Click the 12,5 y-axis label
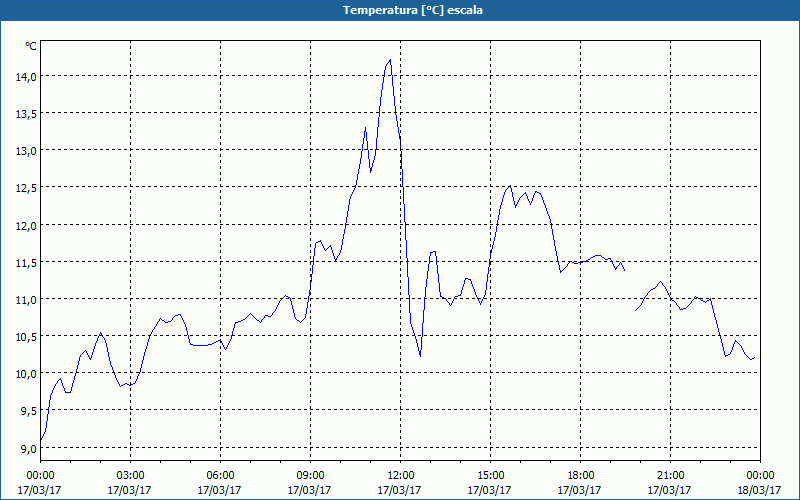 26,188
